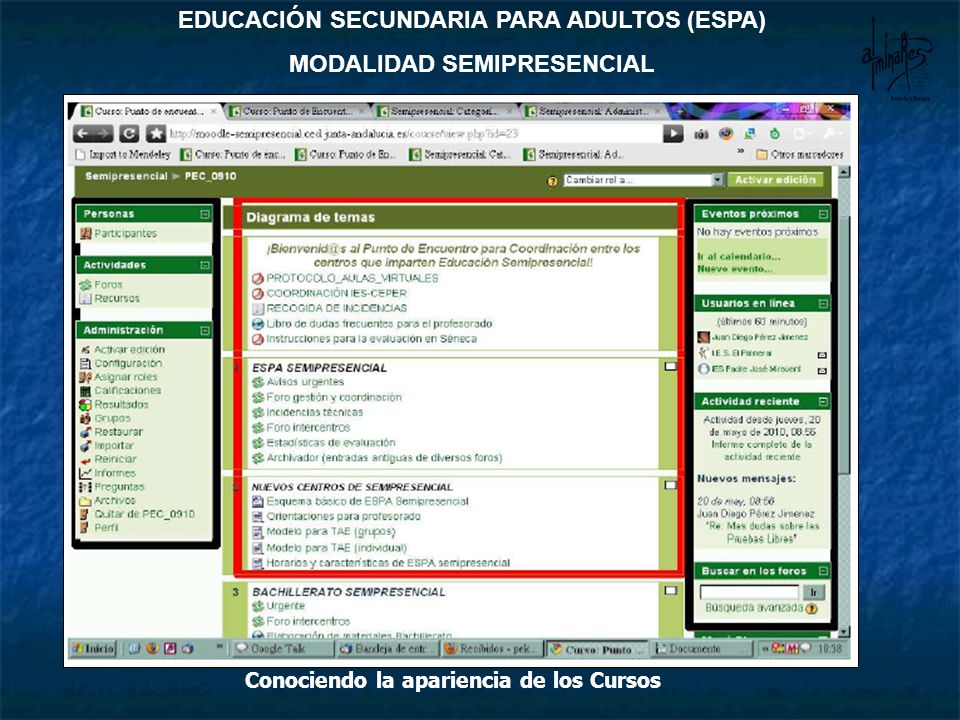
Task: Open Modelo para TAE (individual) resource
Action: coord(336,548)
